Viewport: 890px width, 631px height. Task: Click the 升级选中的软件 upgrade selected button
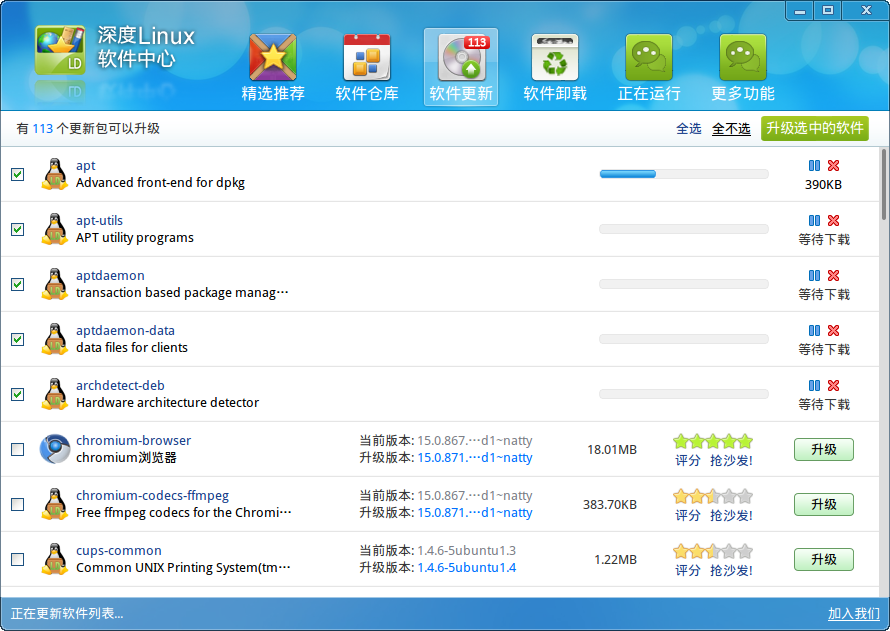pyautogui.click(x=815, y=128)
